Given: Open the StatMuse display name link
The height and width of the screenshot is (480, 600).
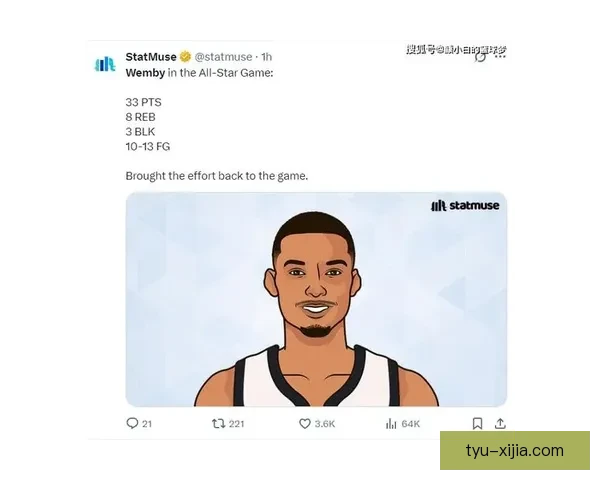Looking at the screenshot, I should coord(151,57).
